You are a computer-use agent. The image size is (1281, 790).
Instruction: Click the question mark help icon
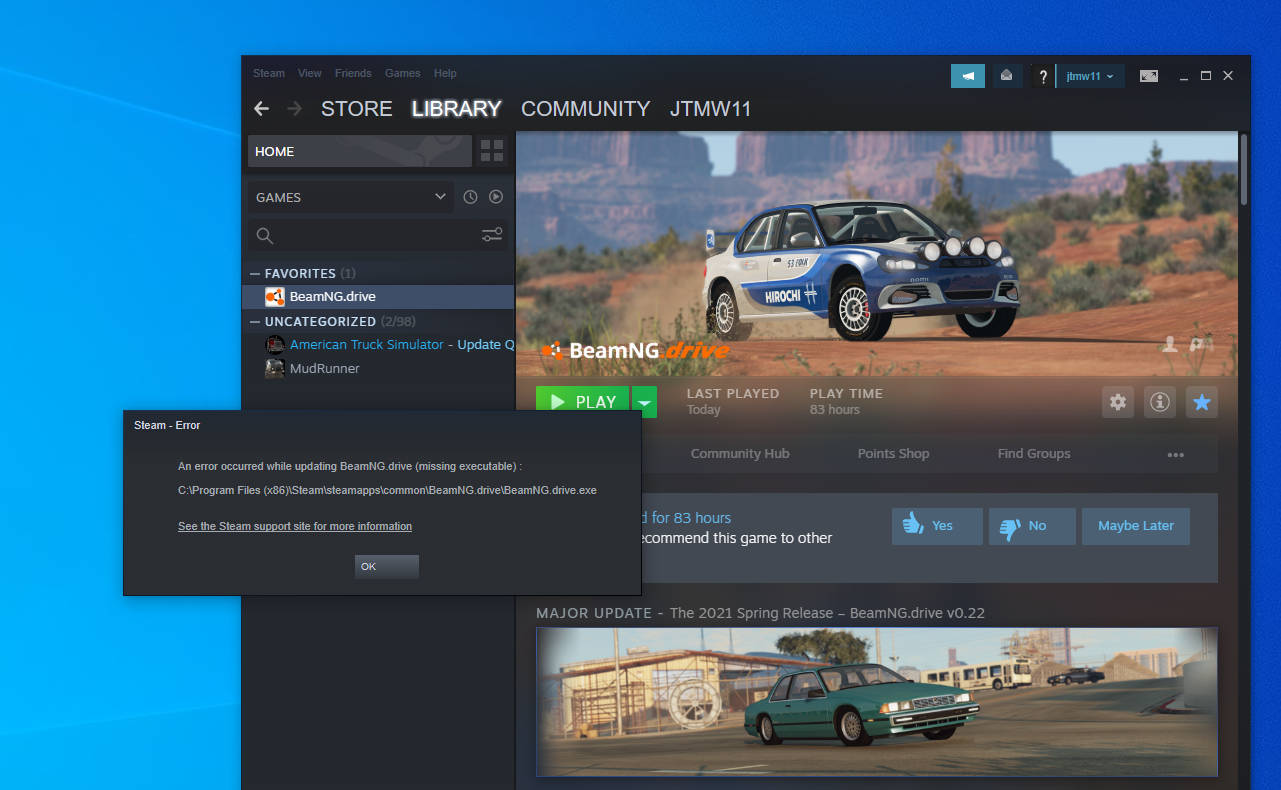[x=1043, y=76]
